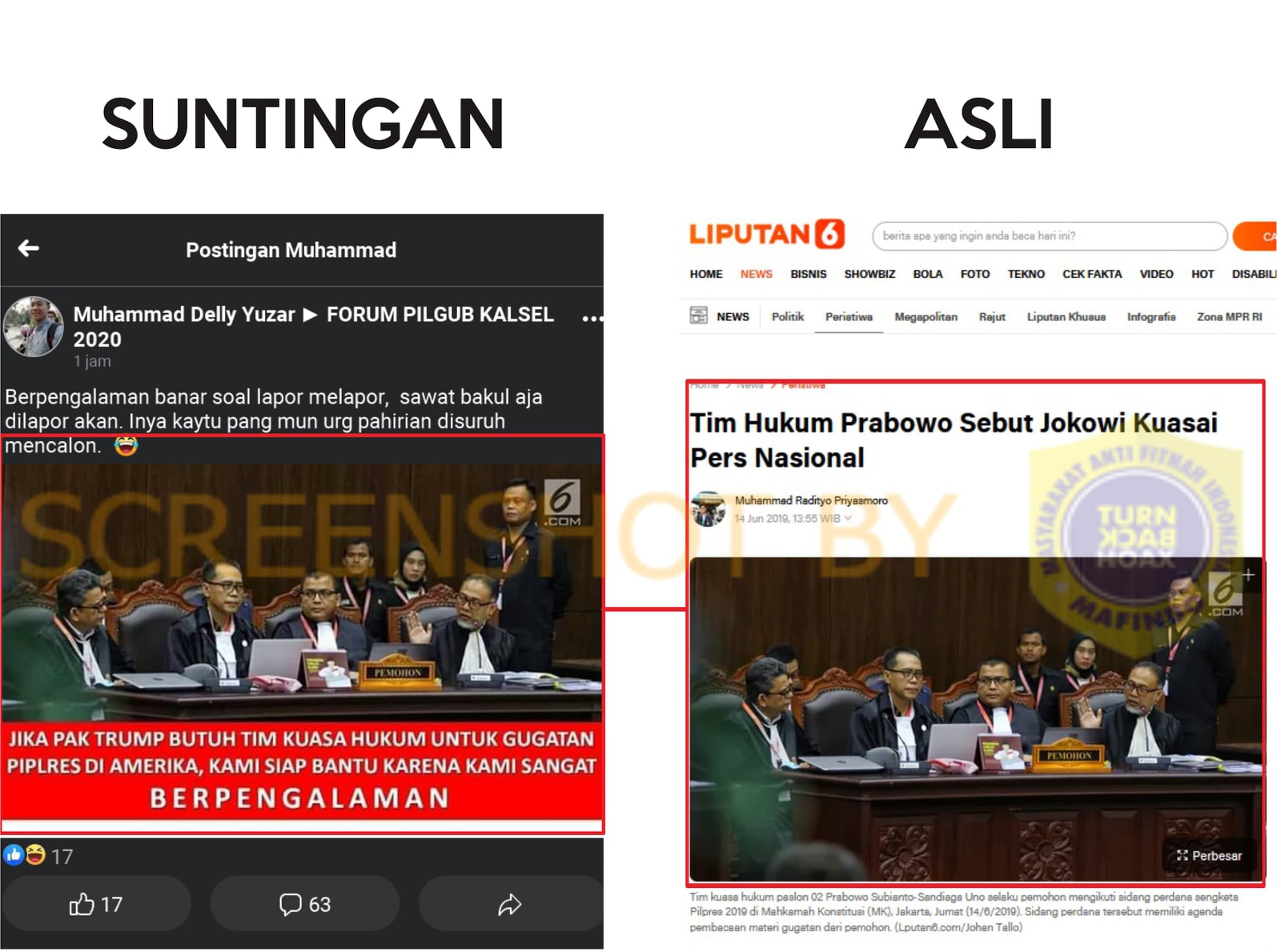Click the Liputan6 search input field
Viewport: 1277px width, 952px height.
[1050, 236]
